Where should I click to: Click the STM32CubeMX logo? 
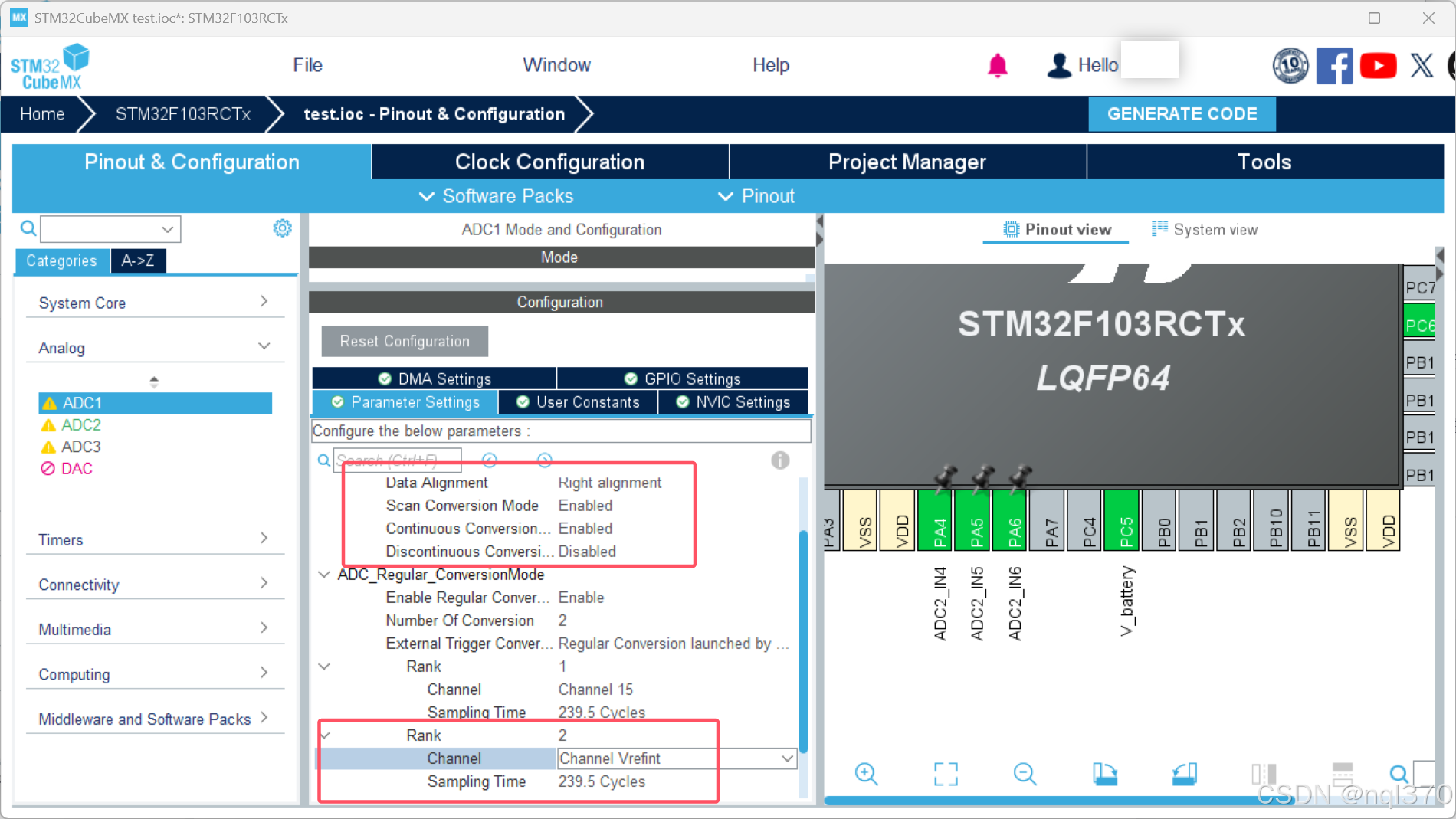50,67
